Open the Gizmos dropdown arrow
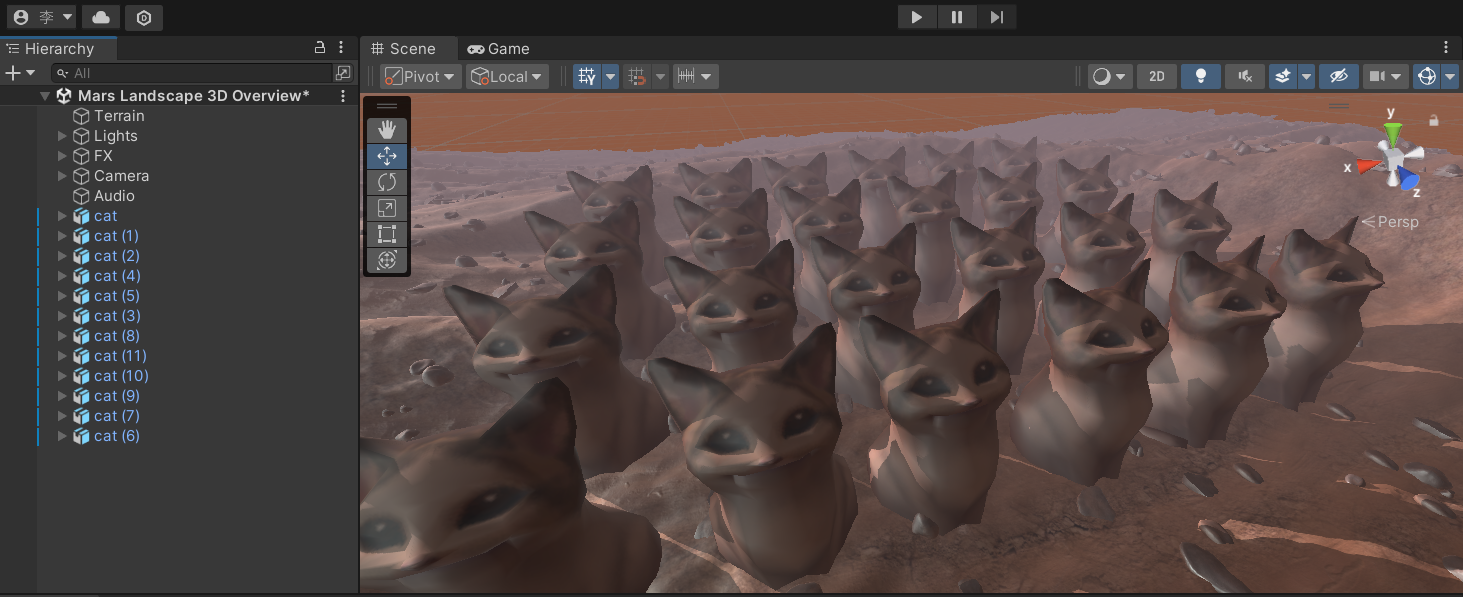Image resolution: width=1463 pixels, height=597 pixels. [1451, 76]
